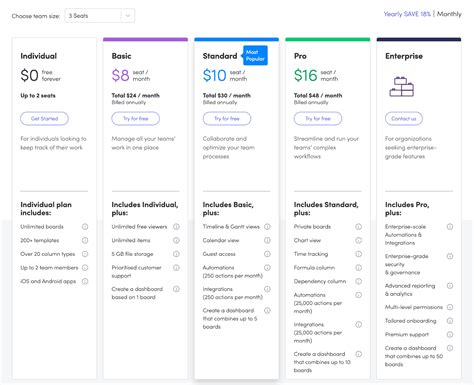This screenshot has width=474, height=385.
Task: Switch billing to Monthly
Action: [449, 14]
